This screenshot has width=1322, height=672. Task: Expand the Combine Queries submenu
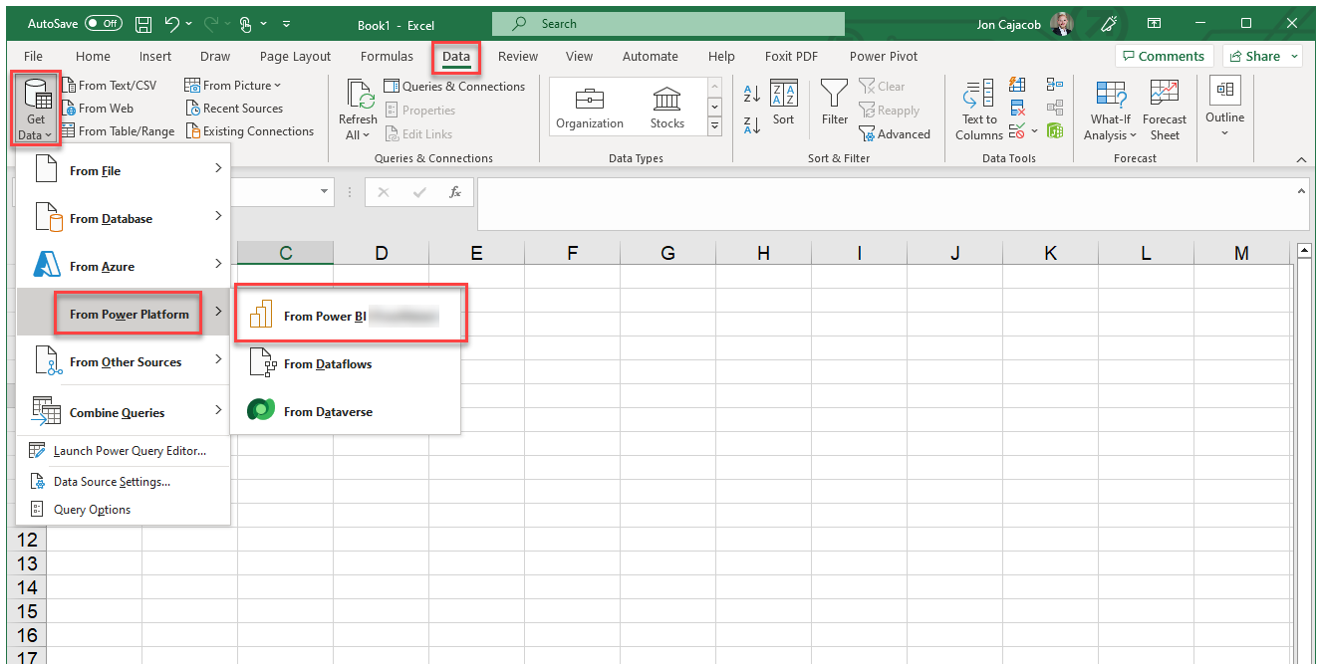tap(123, 412)
